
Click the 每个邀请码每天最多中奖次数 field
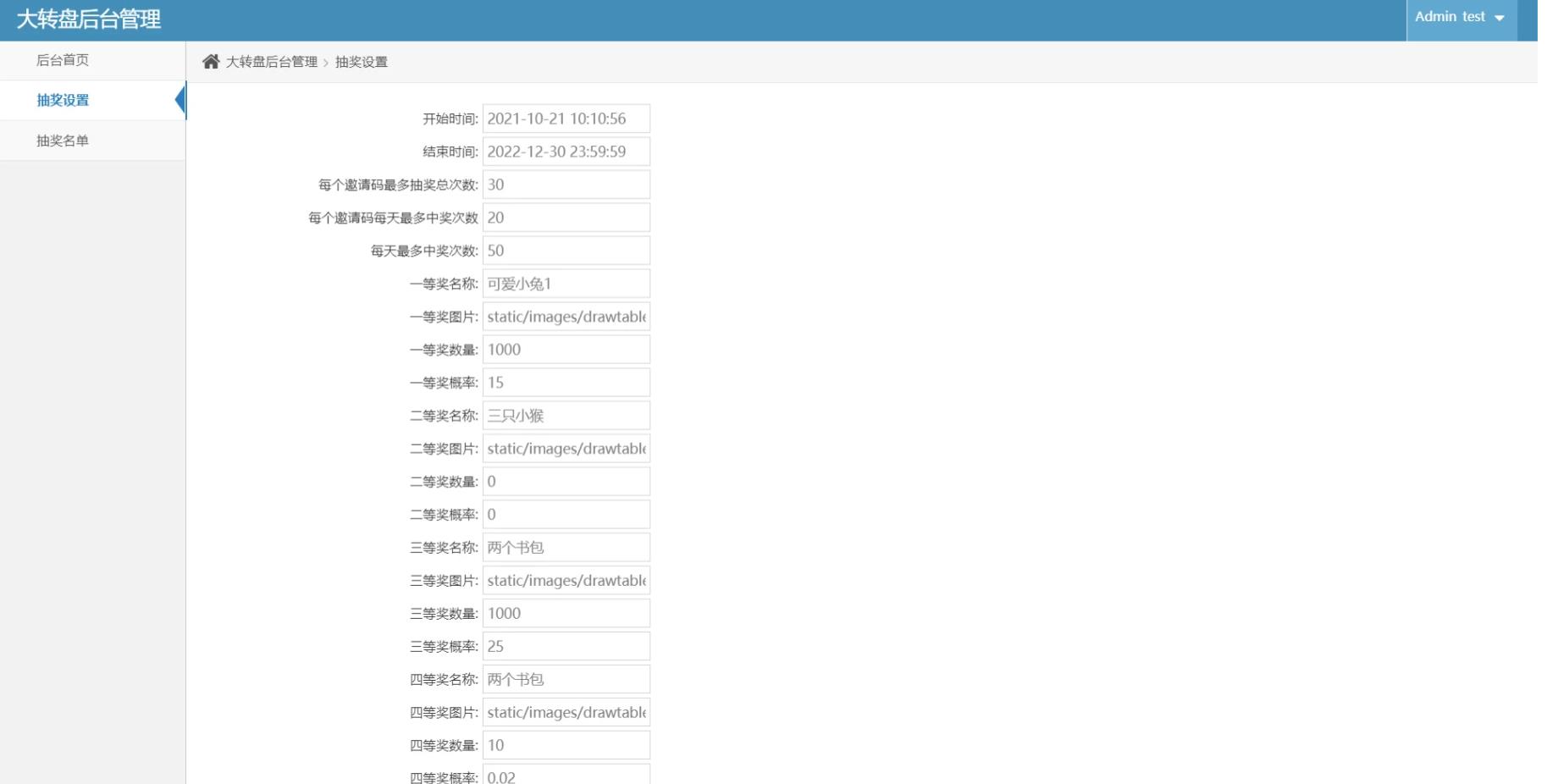click(566, 218)
